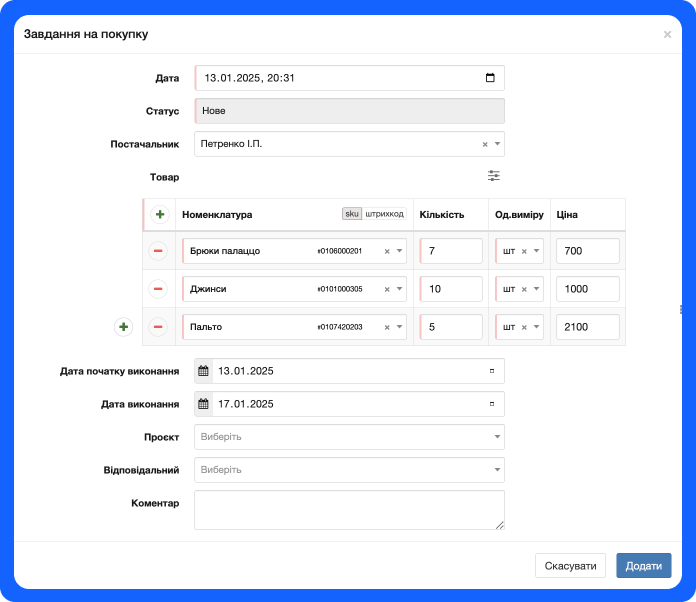Viewport: 696px width, 602px height.
Task: Close the Завдання на покупку dialog
Action: coord(667,35)
